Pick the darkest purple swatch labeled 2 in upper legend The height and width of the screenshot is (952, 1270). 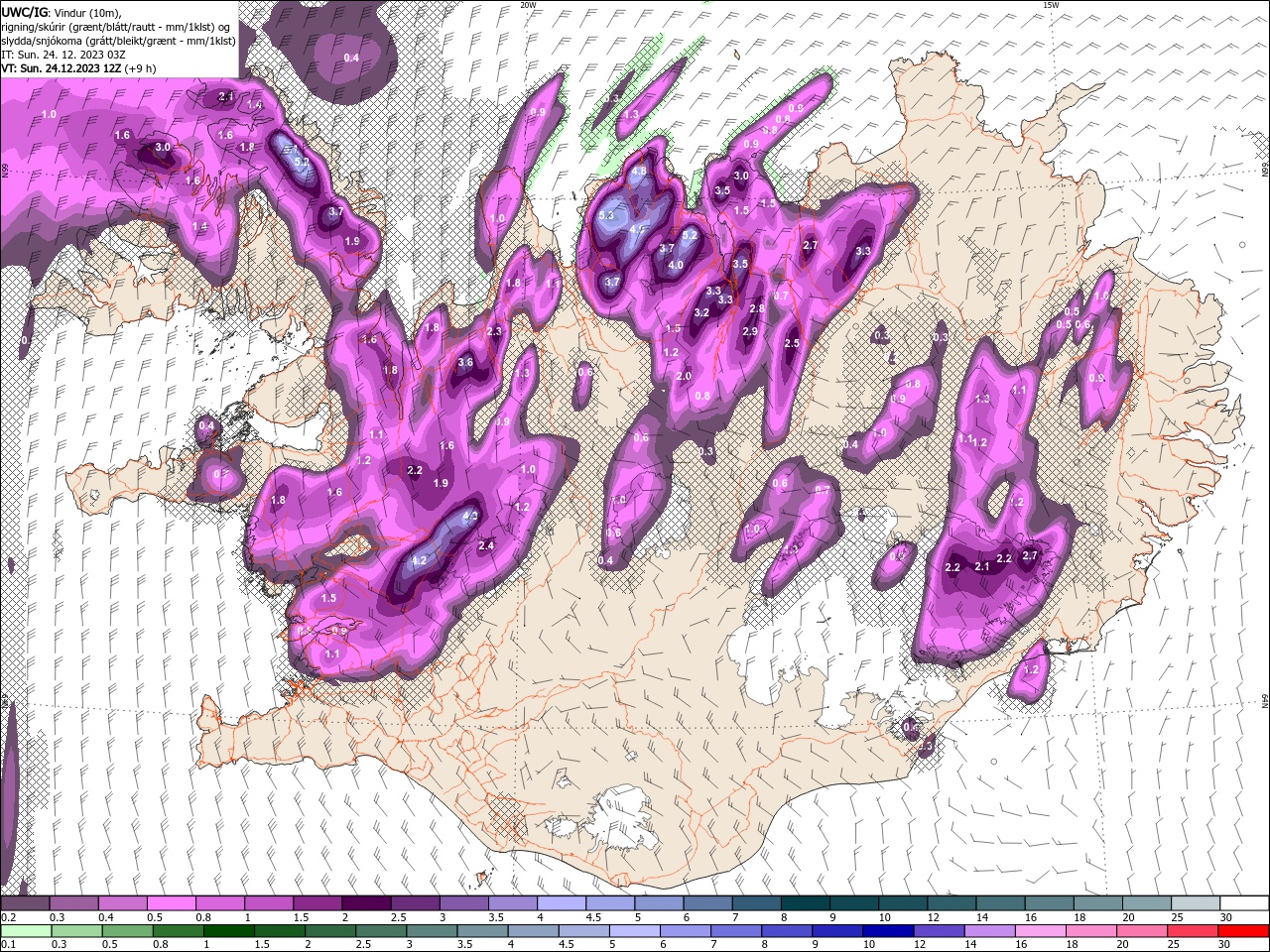point(366,903)
